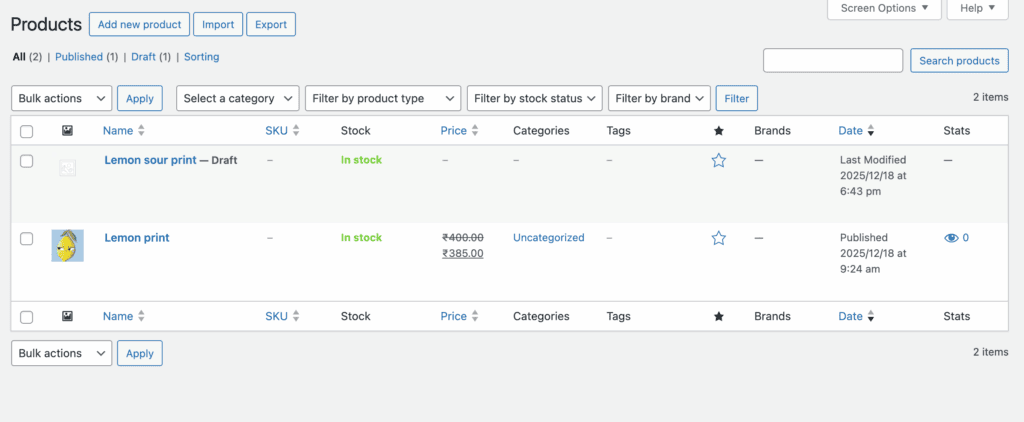Click sort arrow beside top Date header

pyautogui.click(x=871, y=131)
